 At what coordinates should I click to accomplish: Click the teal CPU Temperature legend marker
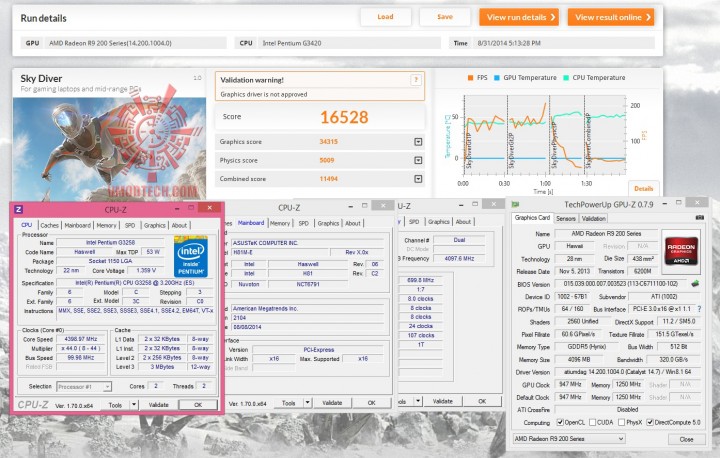click(566, 78)
